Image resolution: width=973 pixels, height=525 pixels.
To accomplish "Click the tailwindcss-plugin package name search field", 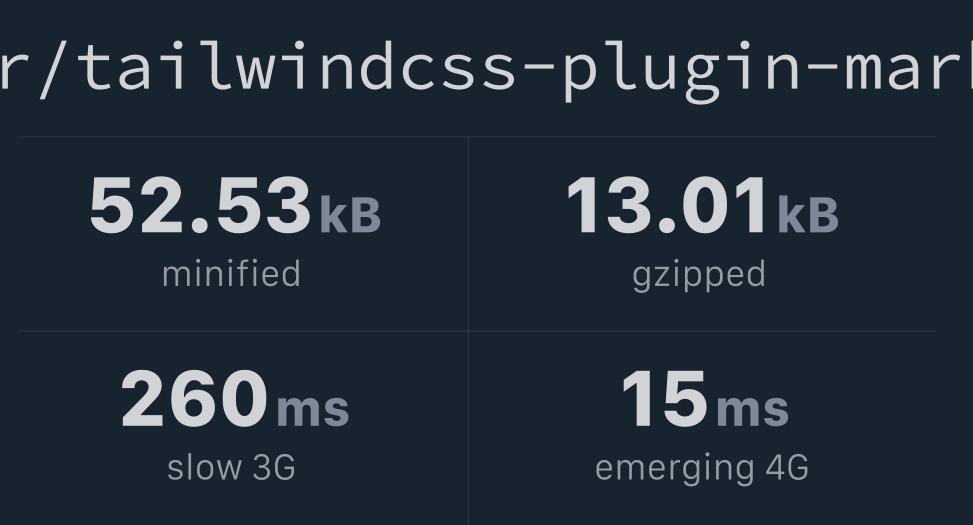I will [x=486, y=70].
